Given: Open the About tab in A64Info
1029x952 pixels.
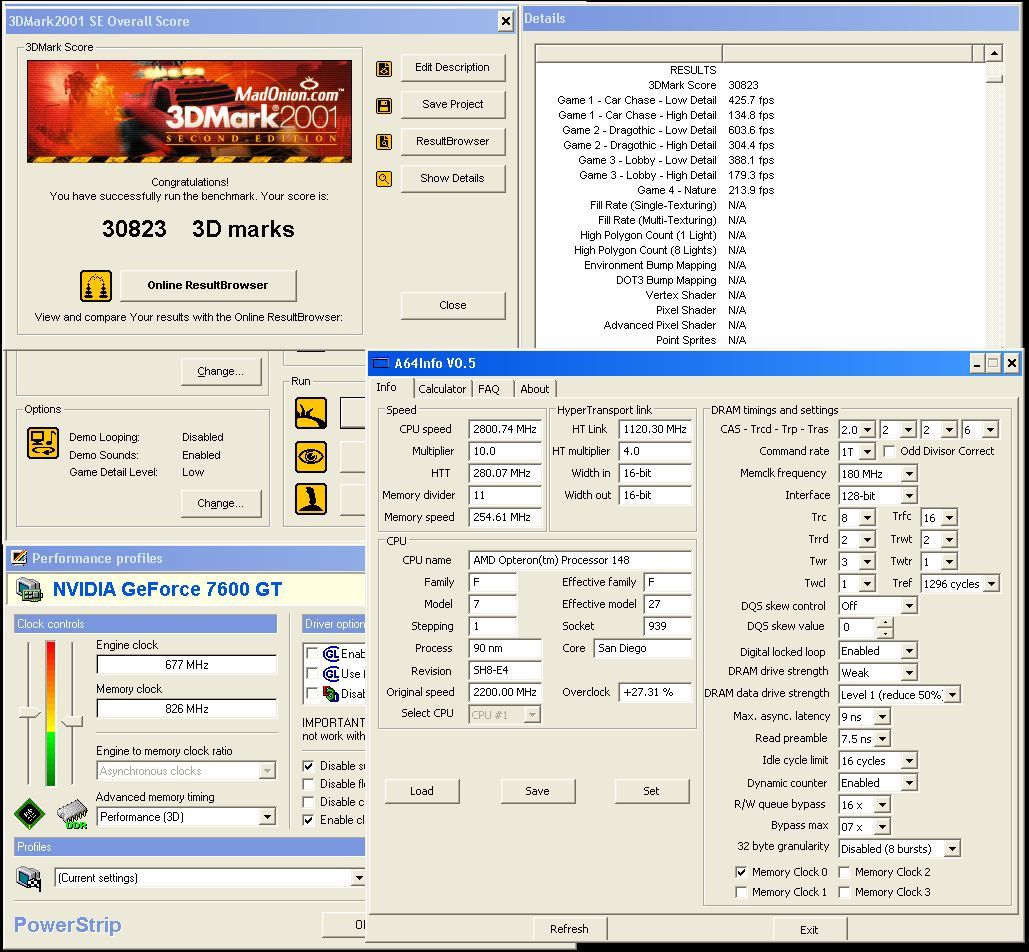Looking at the screenshot, I should pyautogui.click(x=535, y=389).
